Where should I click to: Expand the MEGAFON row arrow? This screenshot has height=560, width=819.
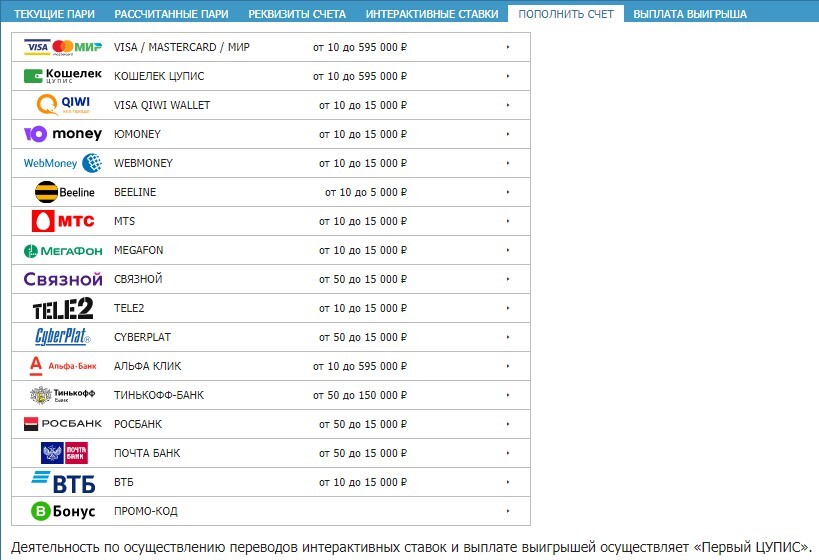point(508,250)
